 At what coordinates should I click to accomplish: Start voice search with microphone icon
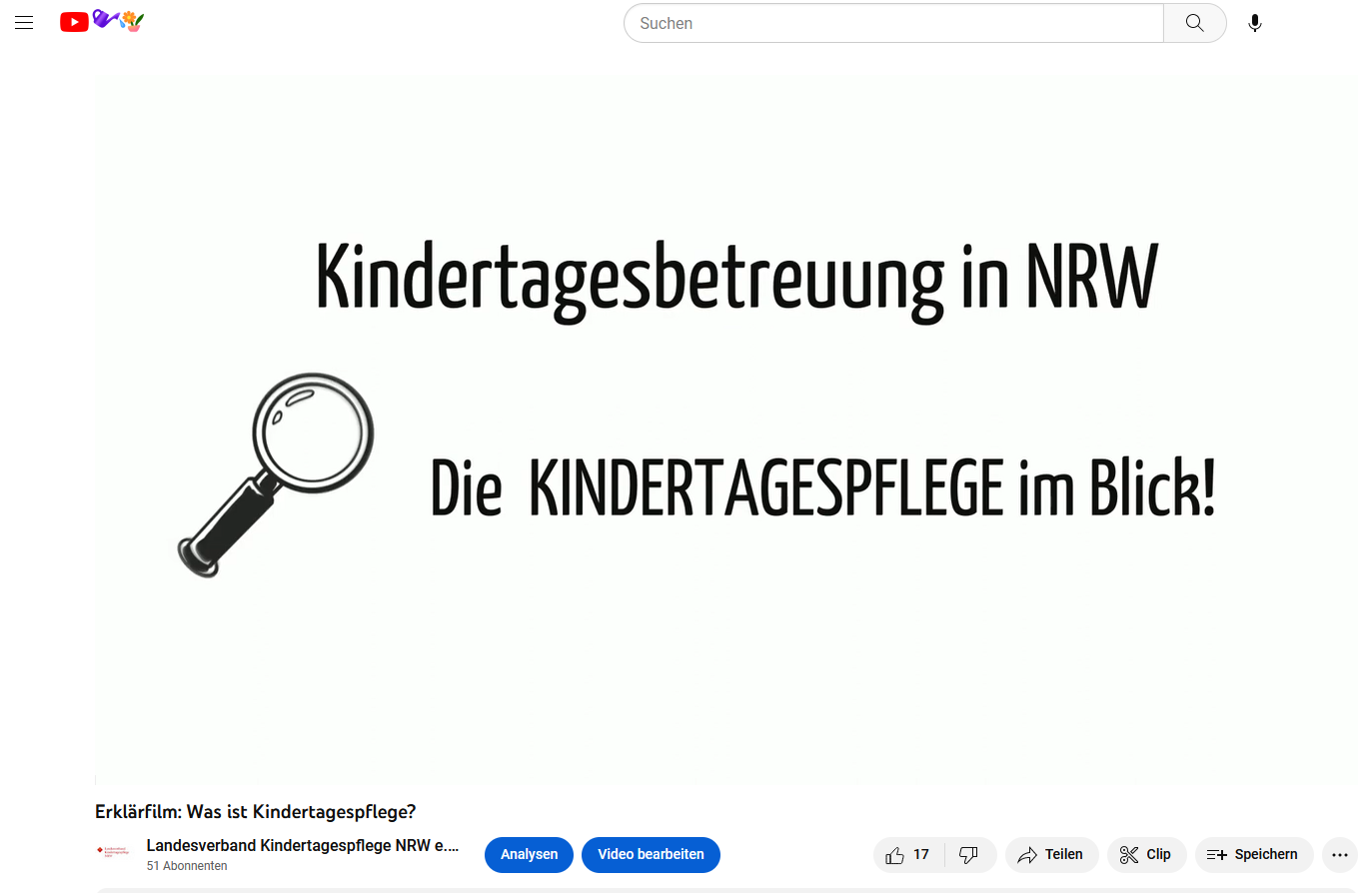[1254, 23]
